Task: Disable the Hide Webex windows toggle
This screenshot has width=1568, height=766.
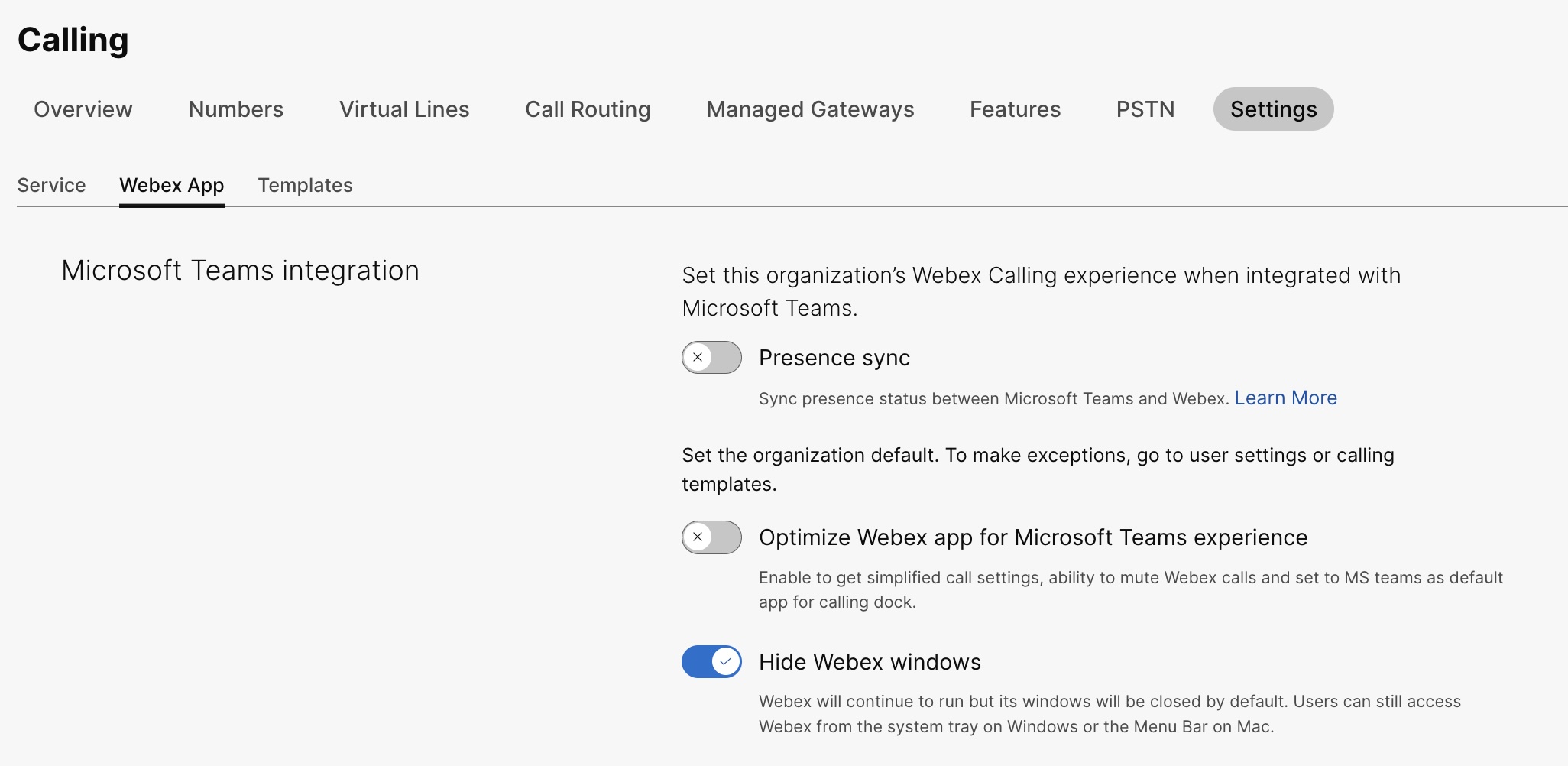Action: pos(711,662)
